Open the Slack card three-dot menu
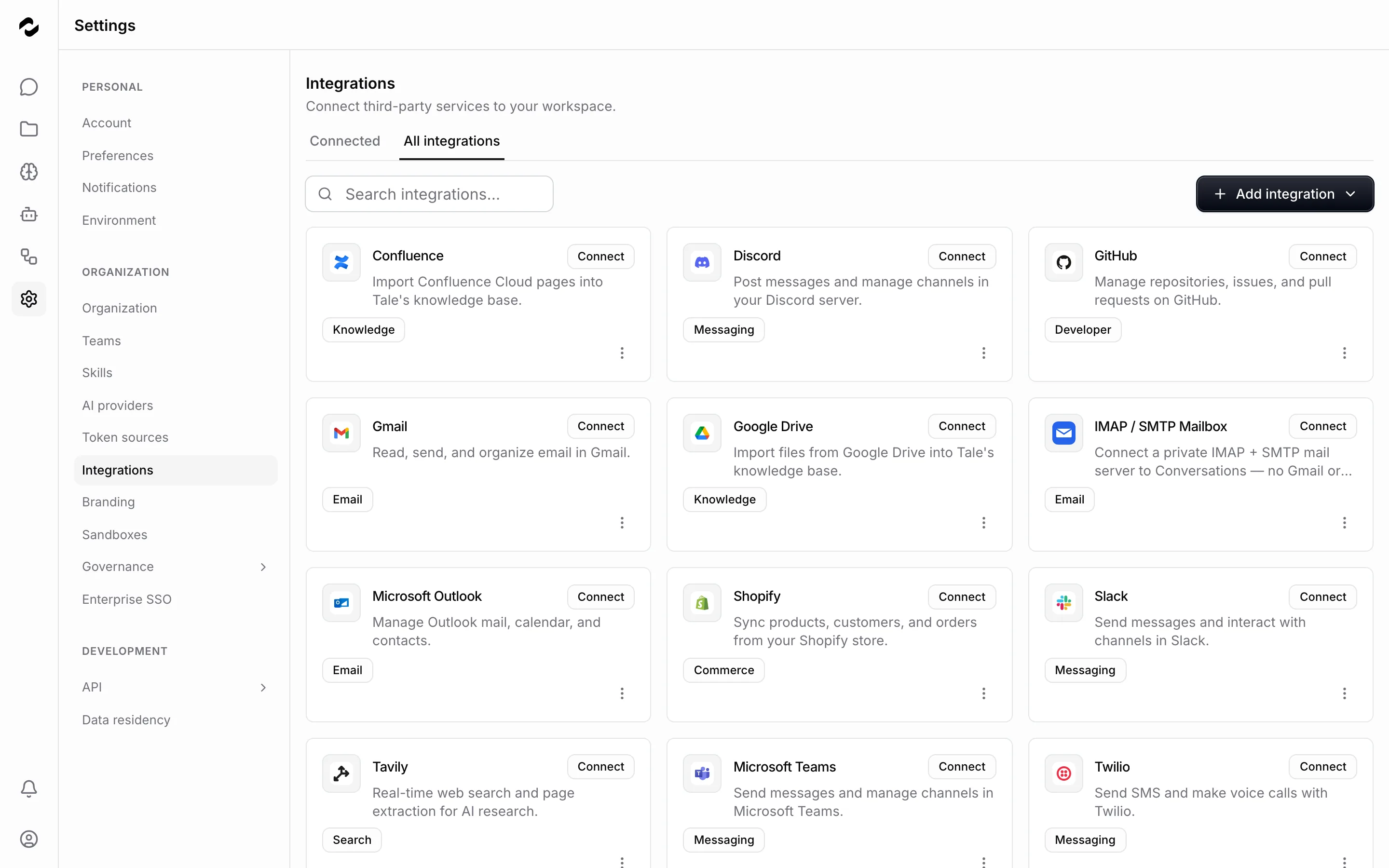Viewport: 1389px width, 868px height. point(1344,693)
